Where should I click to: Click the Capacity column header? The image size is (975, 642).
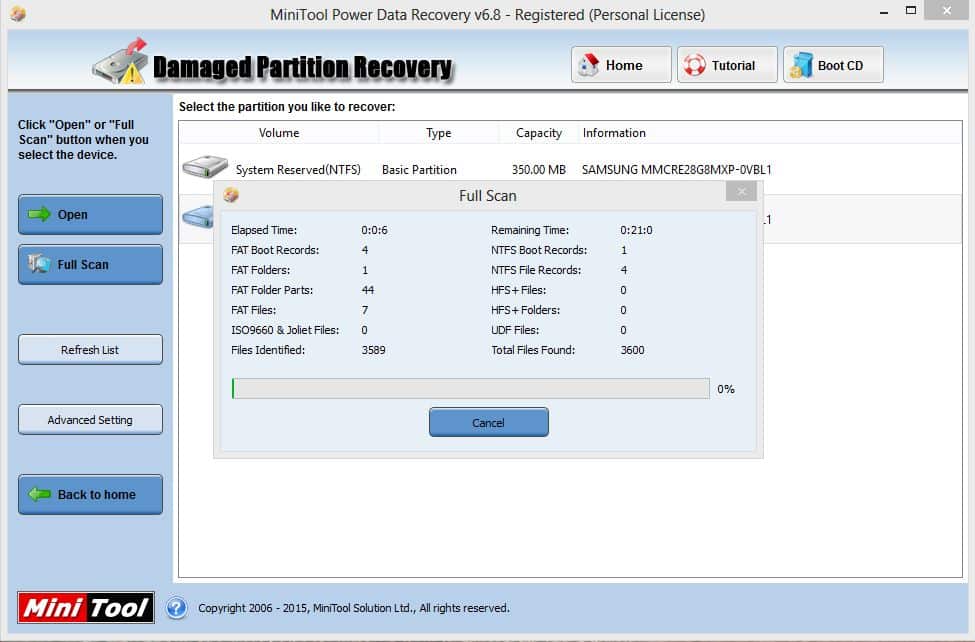539,133
